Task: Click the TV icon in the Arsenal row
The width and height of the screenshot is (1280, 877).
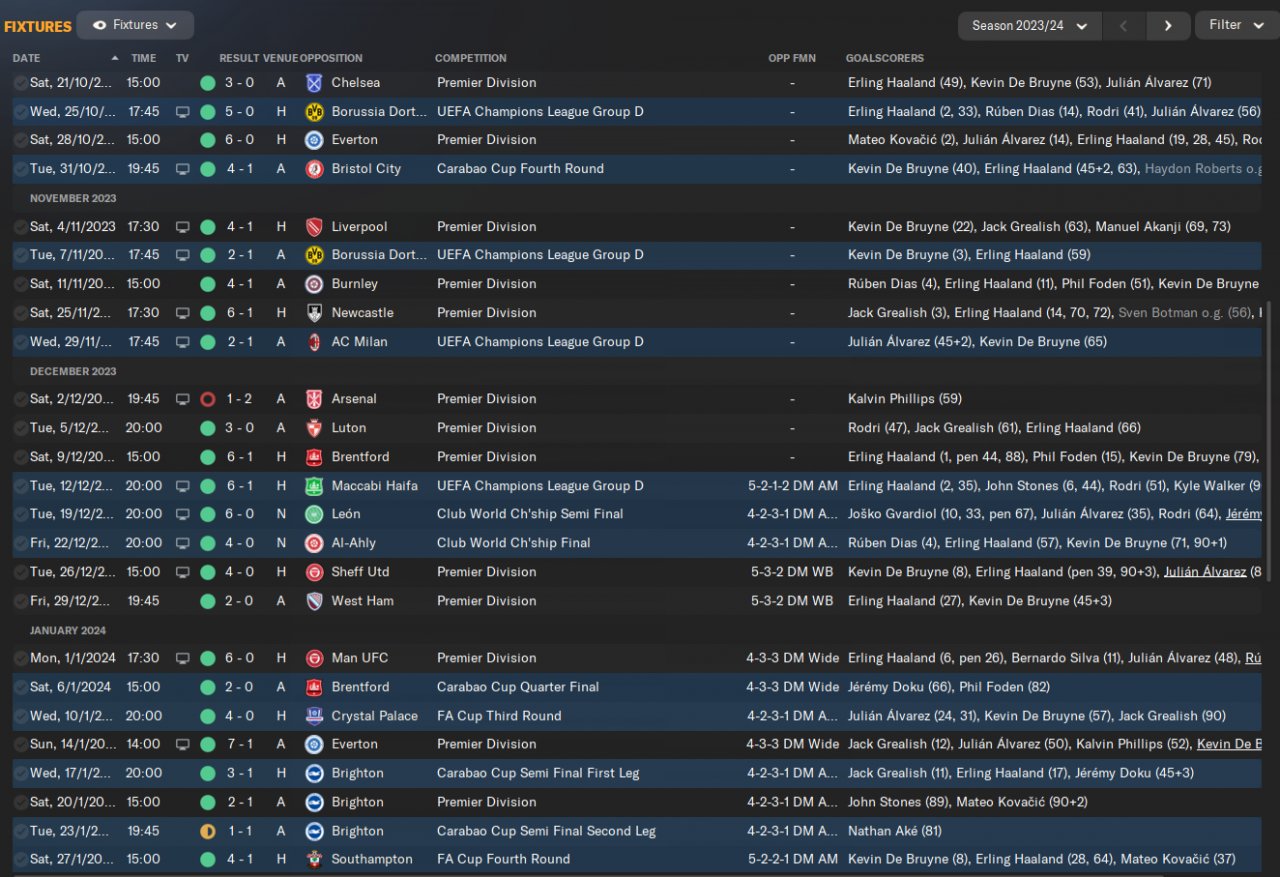Action: click(x=182, y=399)
